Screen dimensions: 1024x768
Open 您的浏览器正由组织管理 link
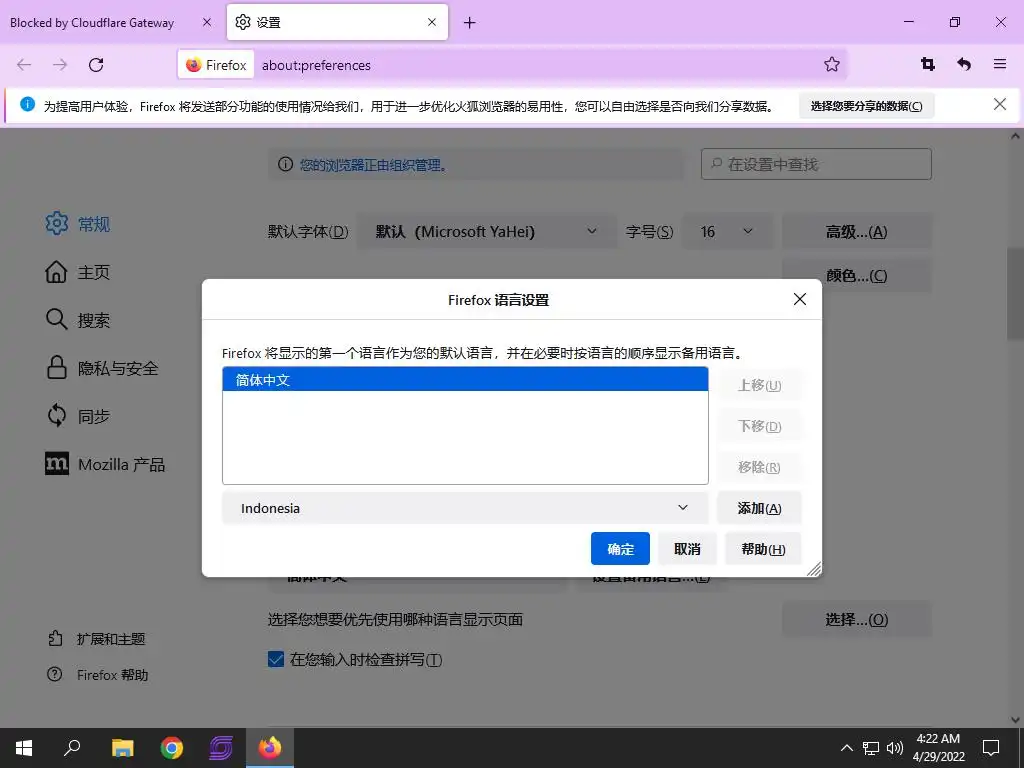(x=374, y=165)
